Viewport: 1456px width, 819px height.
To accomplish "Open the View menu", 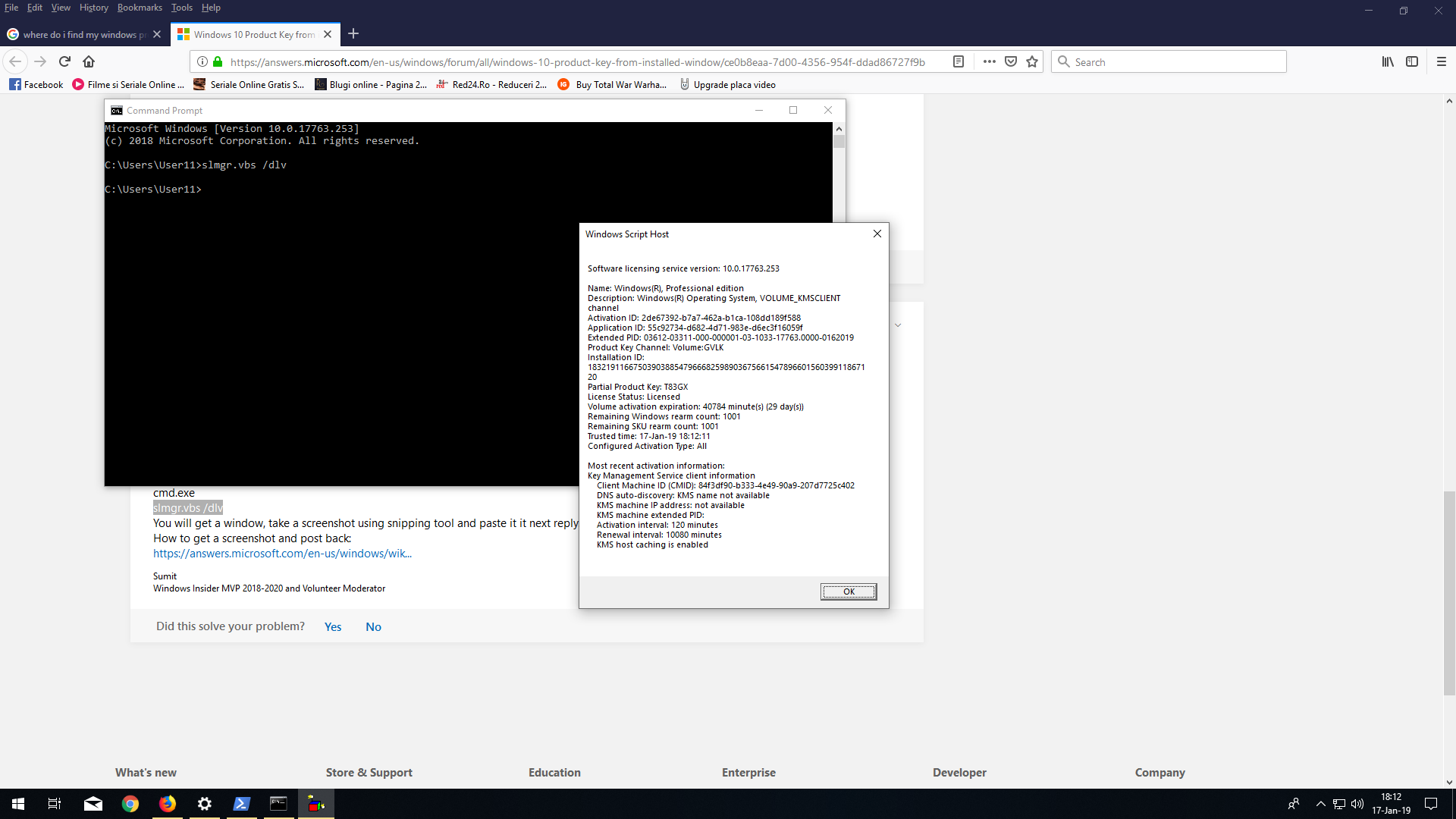I will [x=61, y=8].
